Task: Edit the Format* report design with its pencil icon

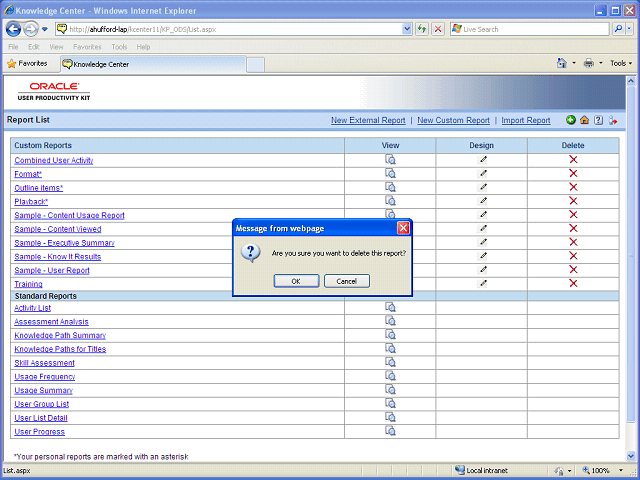Action: pos(483,173)
